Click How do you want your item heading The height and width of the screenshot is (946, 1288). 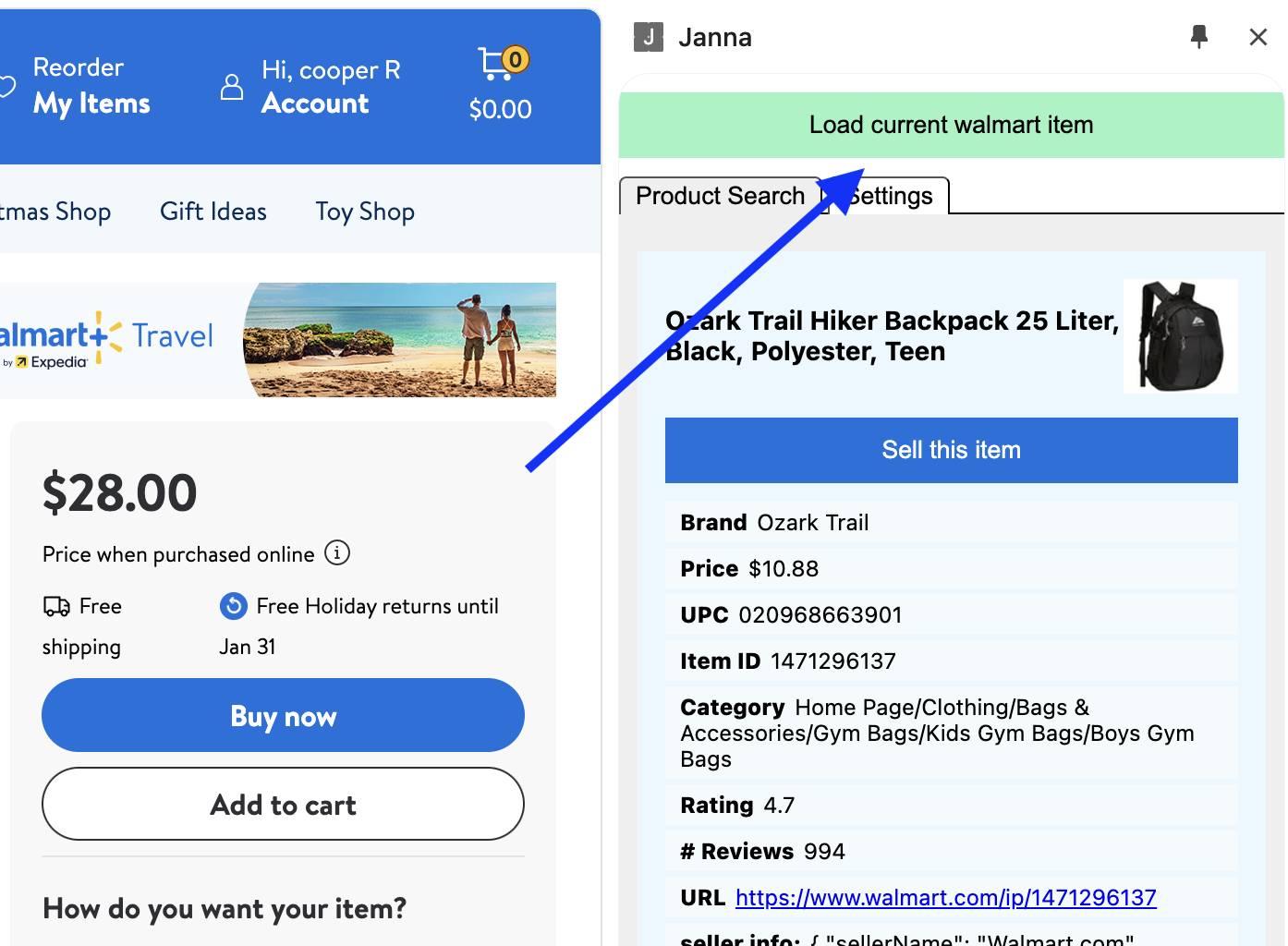coord(225,908)
